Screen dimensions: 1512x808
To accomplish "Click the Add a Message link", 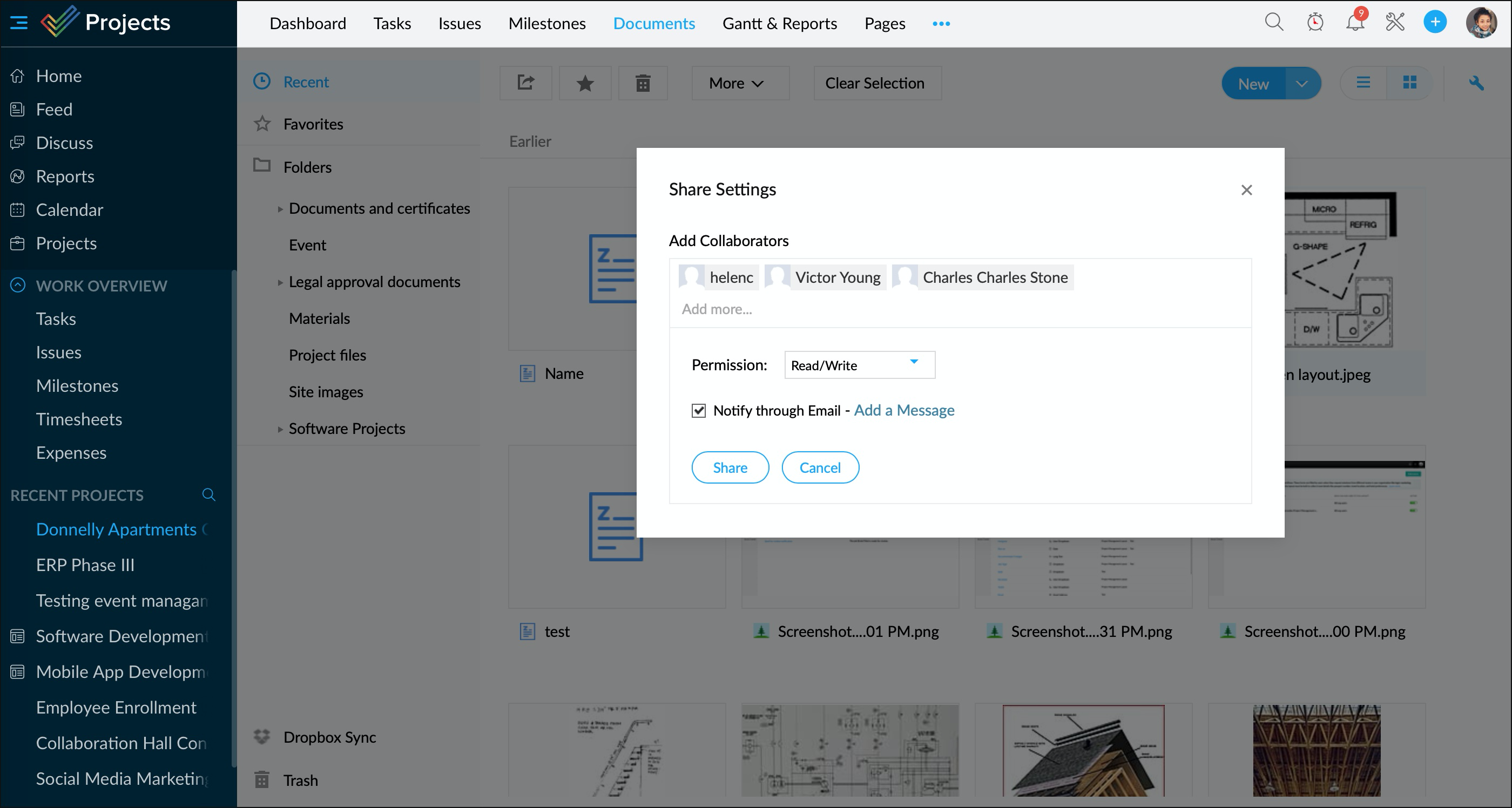I will [904, 410].
